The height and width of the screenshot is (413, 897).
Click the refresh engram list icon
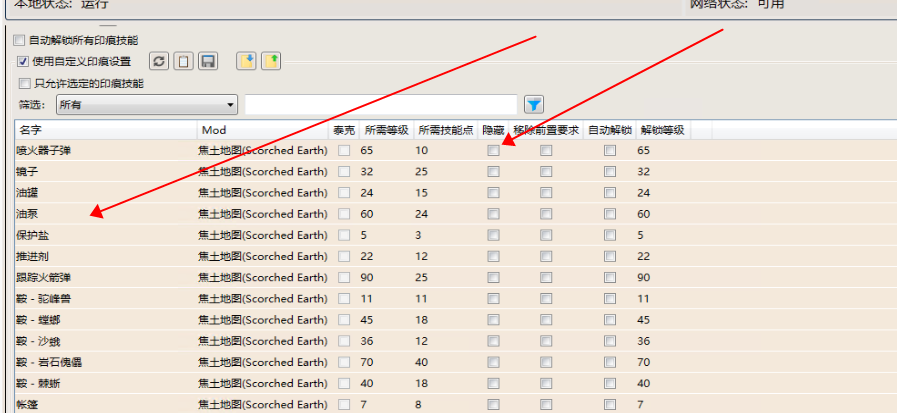(x=159, y=62)
